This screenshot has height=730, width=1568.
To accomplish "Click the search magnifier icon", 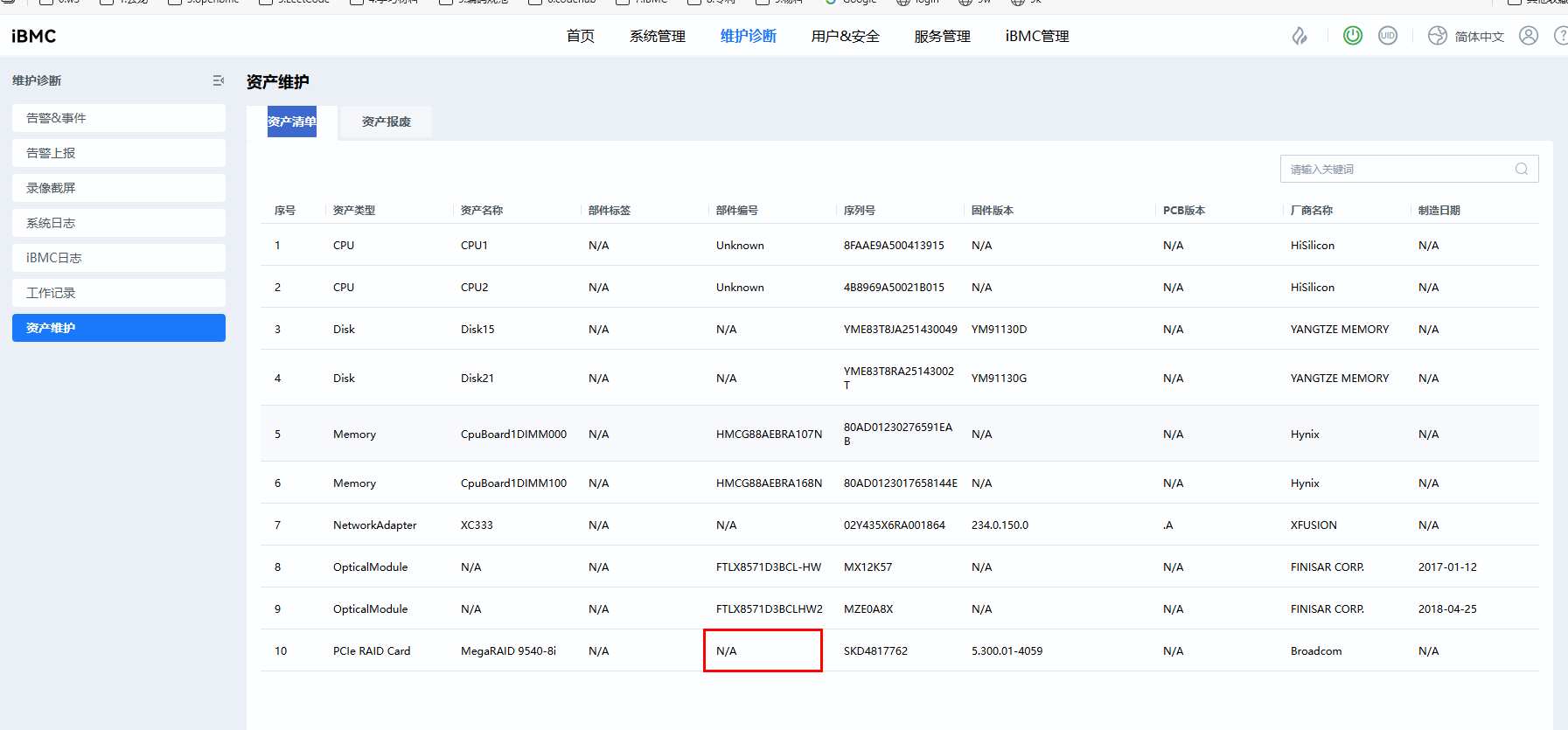I will [1521, 169].
